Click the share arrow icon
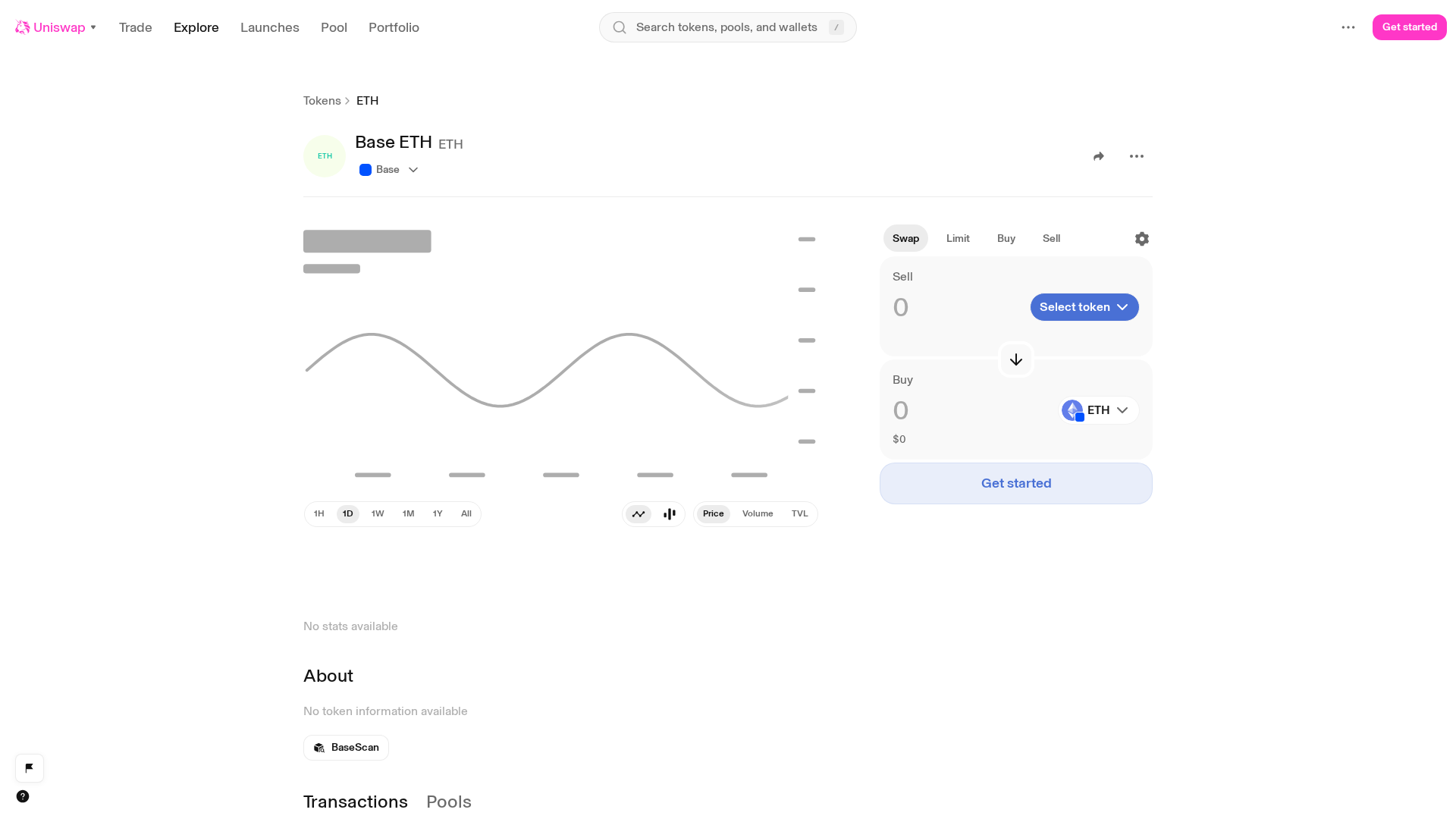Image resolution: width=1456 pixels, height=819 pixels. [x=1099, y=156]
